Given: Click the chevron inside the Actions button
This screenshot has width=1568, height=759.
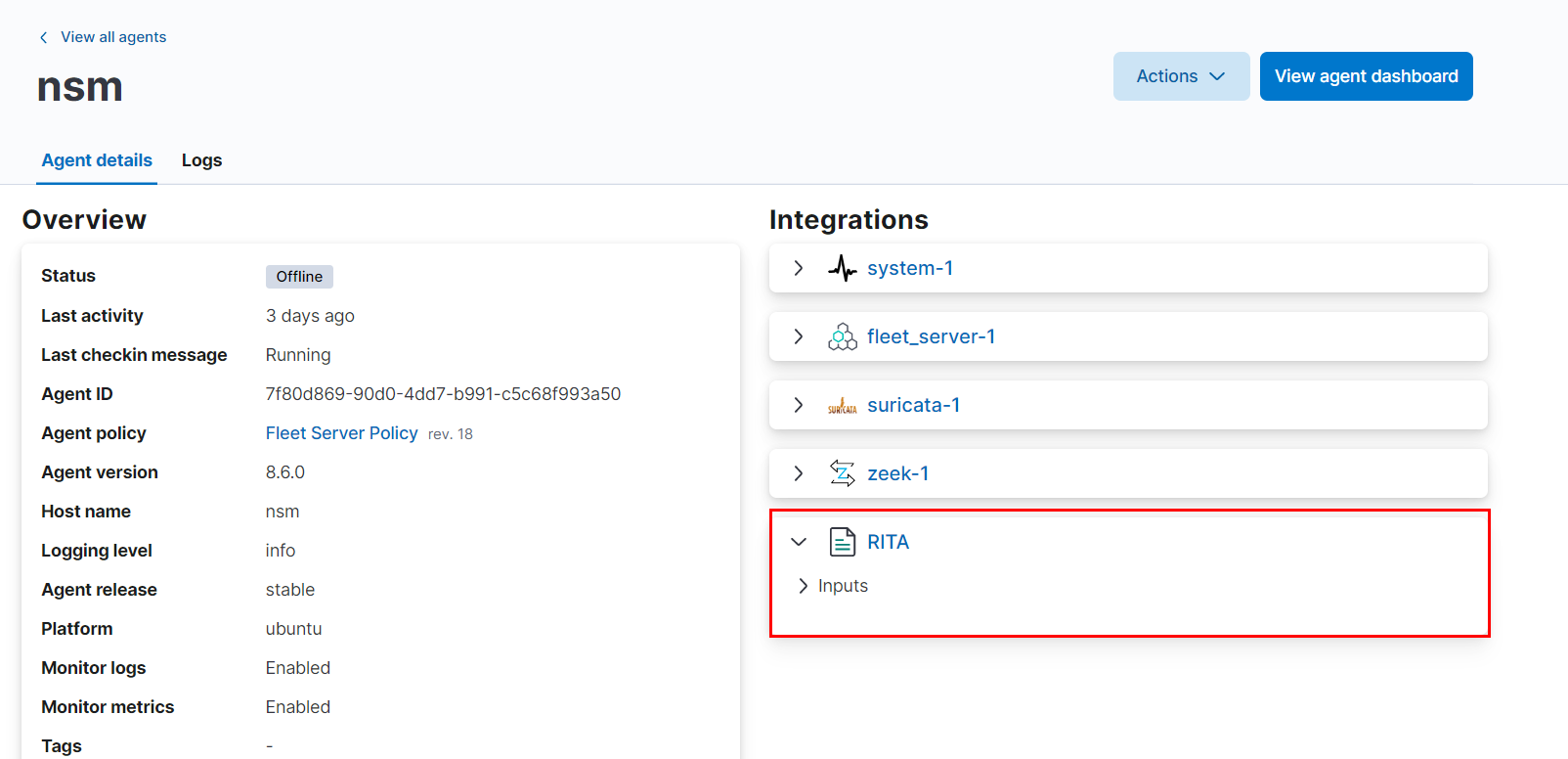Looking at the screenshot, I should click(1217, 76).
